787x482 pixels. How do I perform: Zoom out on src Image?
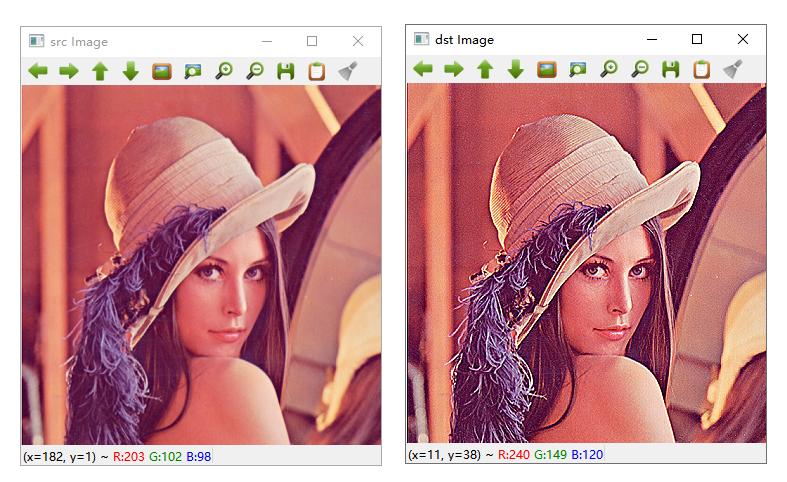point(255,71)
